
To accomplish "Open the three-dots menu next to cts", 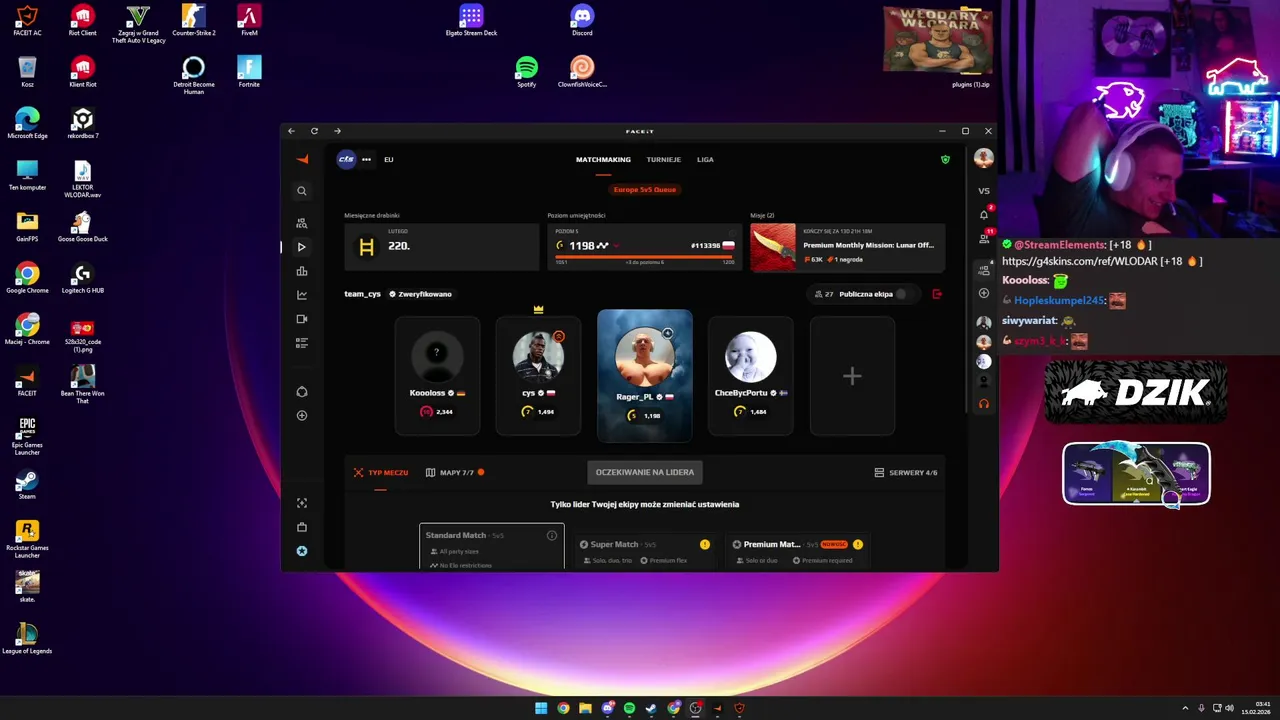I will tap(367, 159).
